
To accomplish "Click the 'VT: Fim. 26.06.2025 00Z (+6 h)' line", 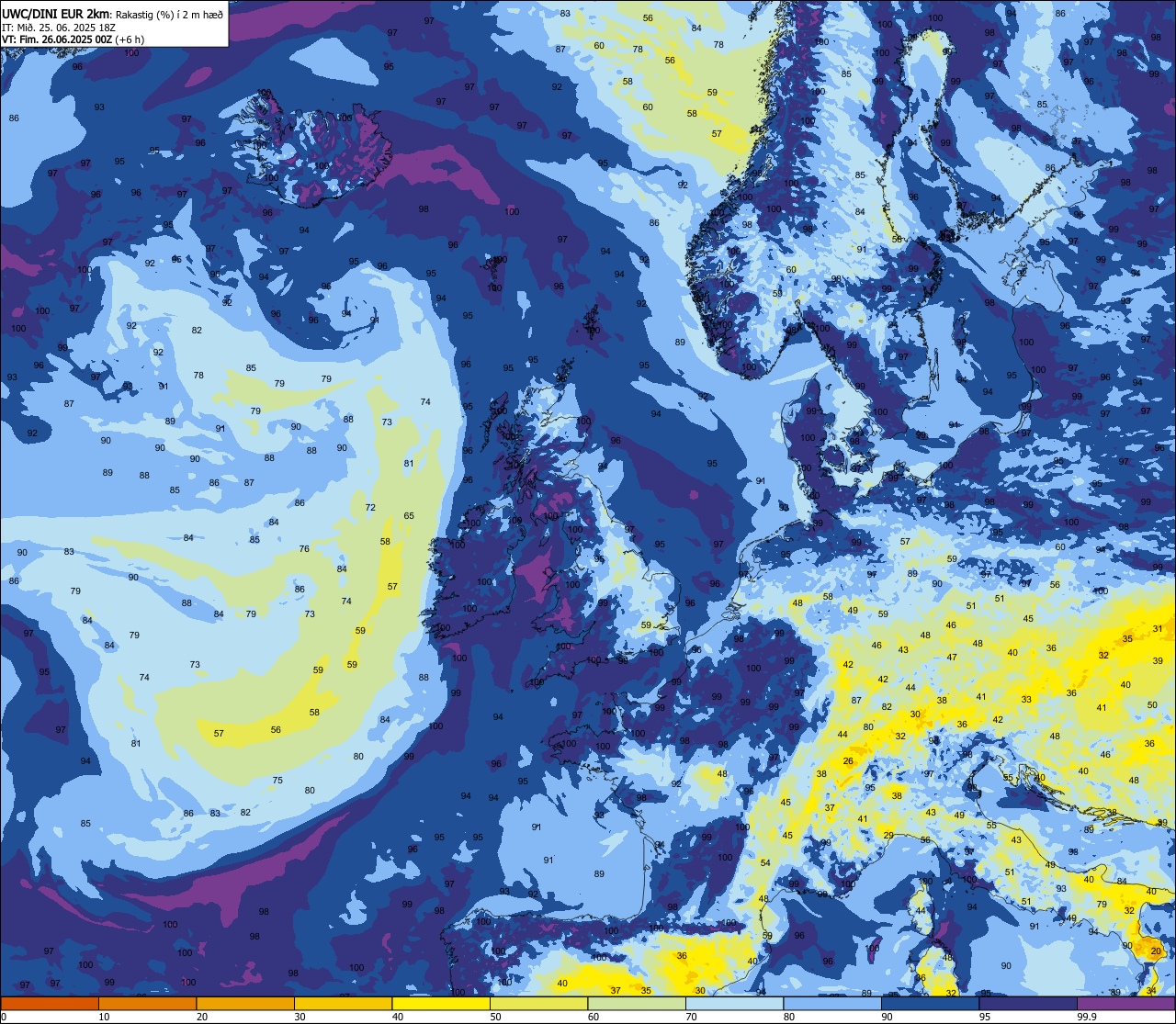I will pos(73,39).
